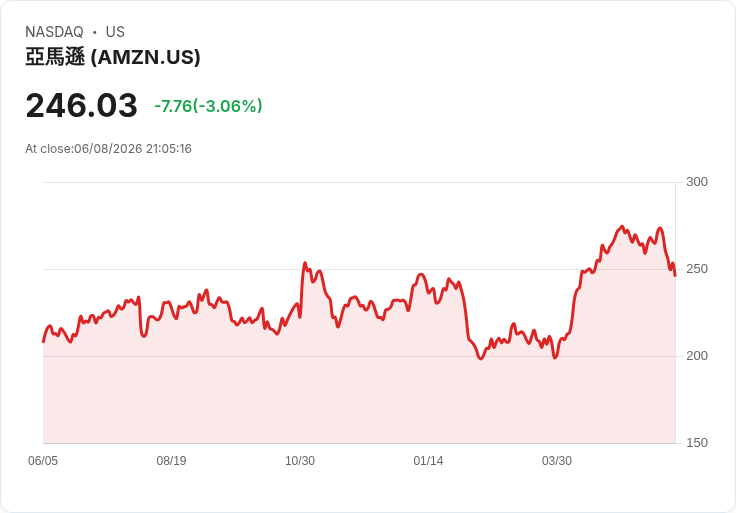Screen dimensions: 736x513
Task: Click the current price 246.03
Action: (82, 105)
